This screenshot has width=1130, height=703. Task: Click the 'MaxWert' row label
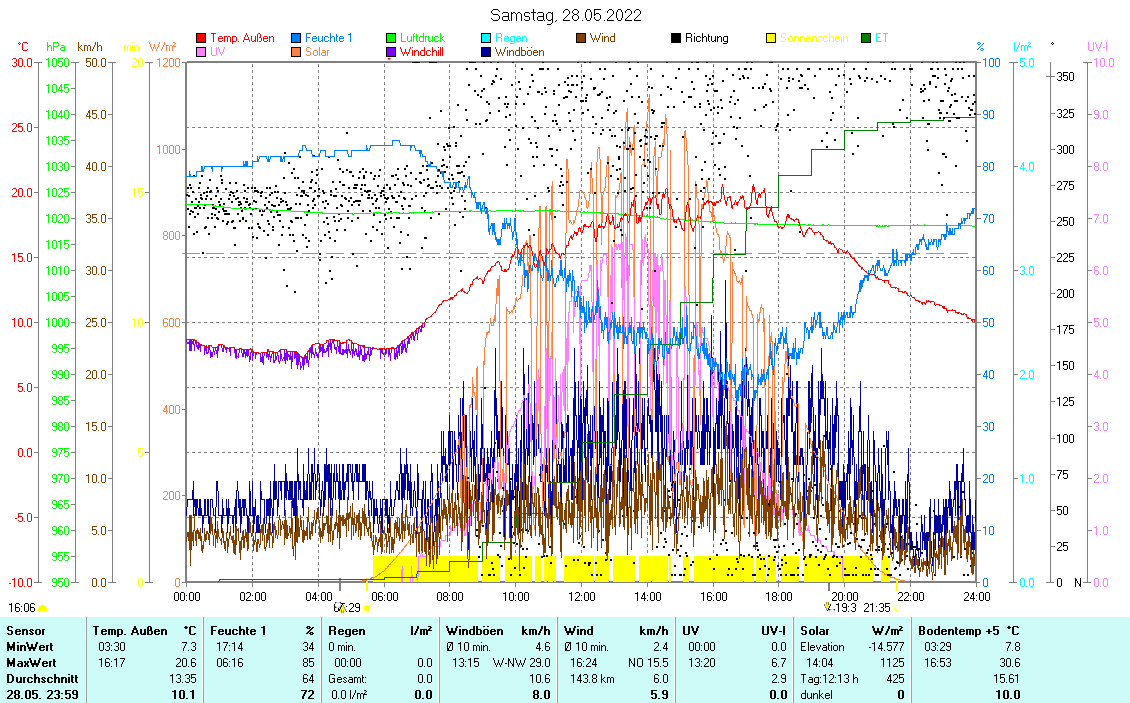(x=32, y=663)
